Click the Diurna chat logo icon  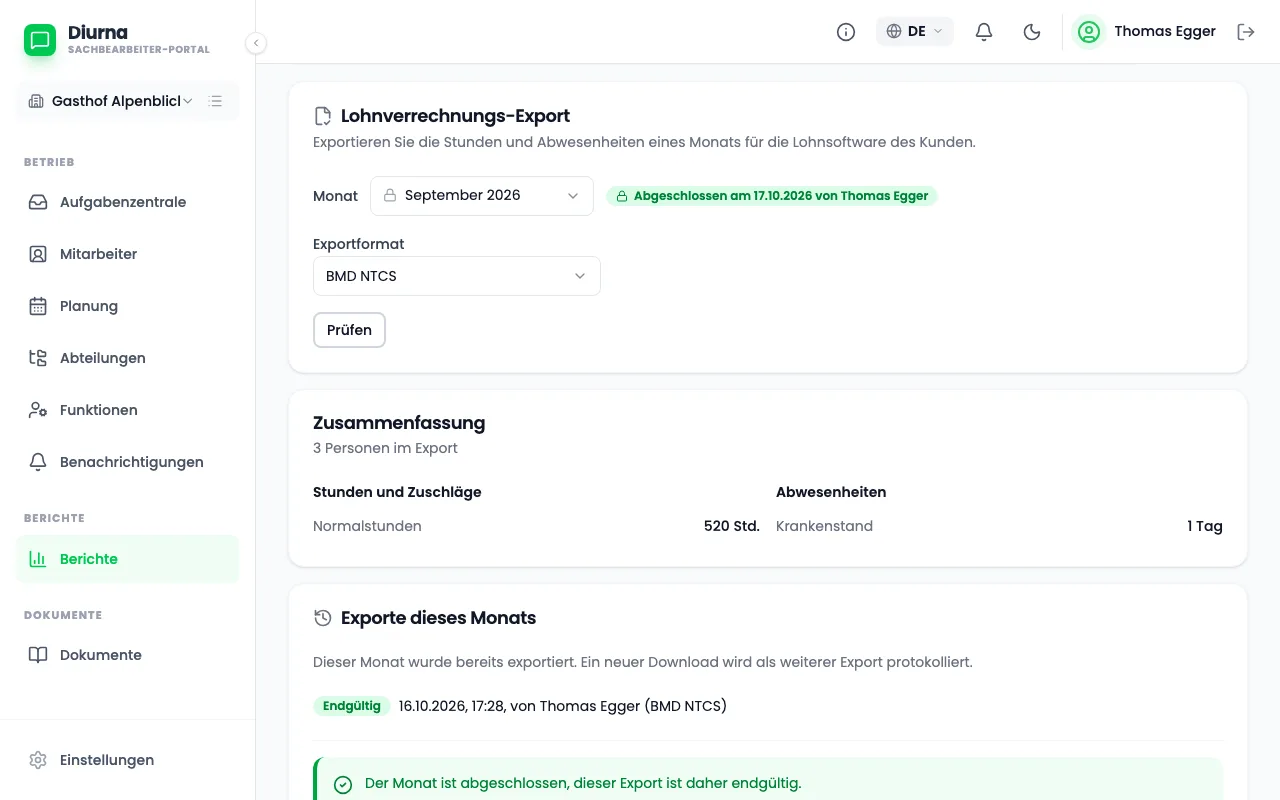[x=40, y=40]
